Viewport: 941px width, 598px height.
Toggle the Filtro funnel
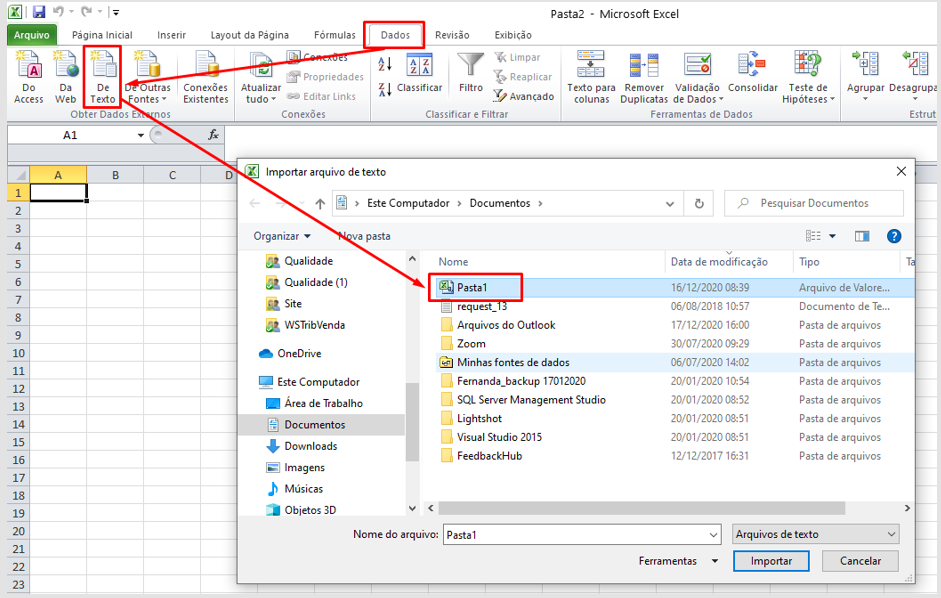click(470, 73)
